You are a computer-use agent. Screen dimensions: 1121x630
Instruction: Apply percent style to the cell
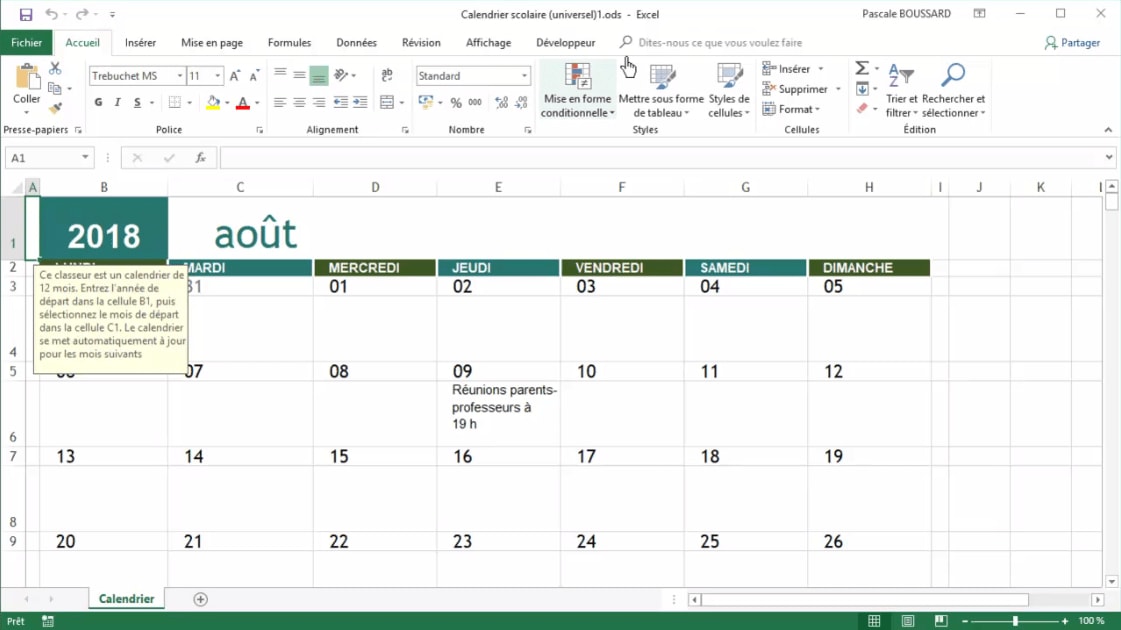456,103
